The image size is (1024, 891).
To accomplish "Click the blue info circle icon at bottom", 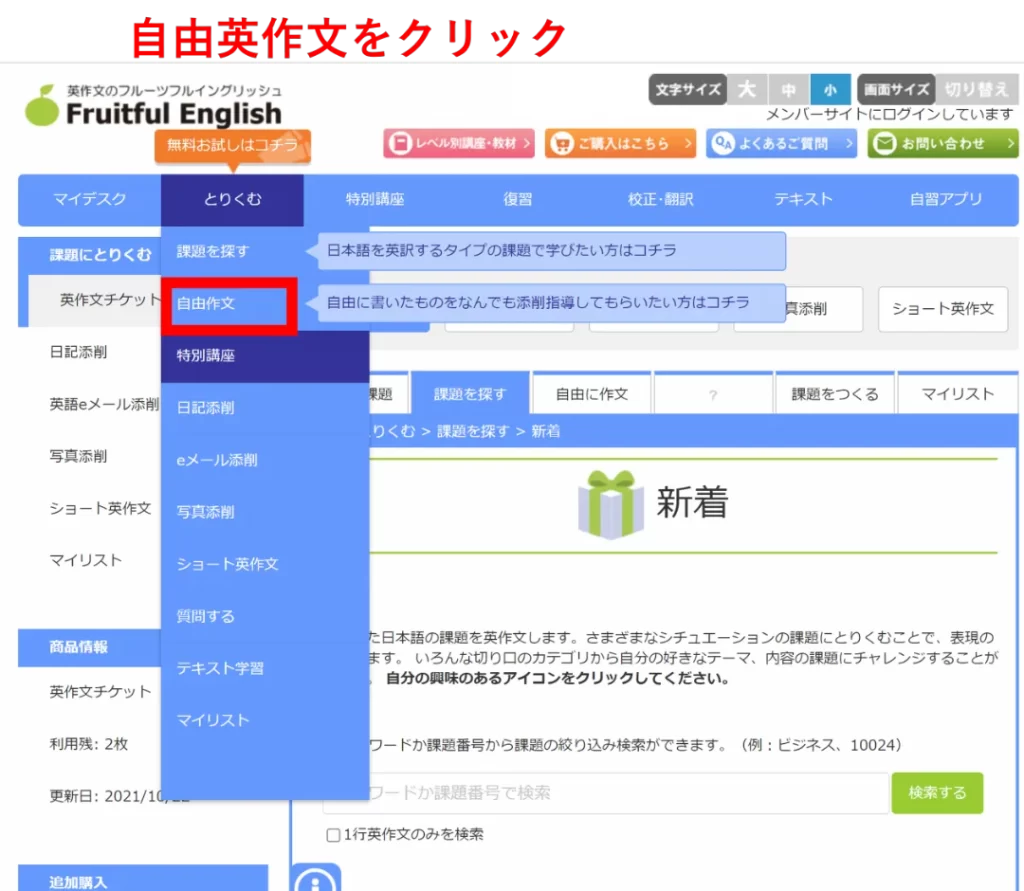I will coord(317,878).
